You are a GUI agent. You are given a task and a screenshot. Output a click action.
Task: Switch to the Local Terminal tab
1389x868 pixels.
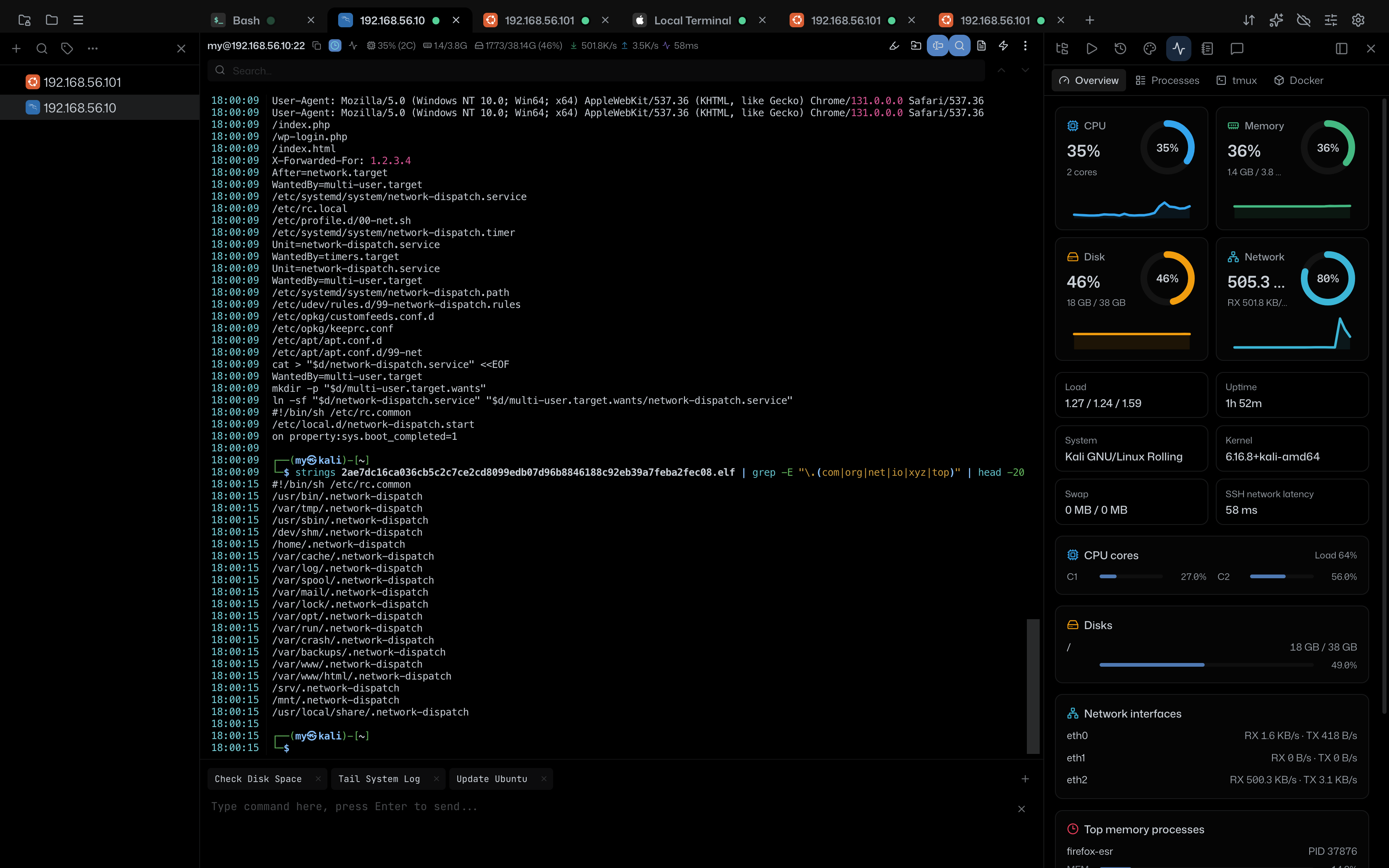click(699, 20)
